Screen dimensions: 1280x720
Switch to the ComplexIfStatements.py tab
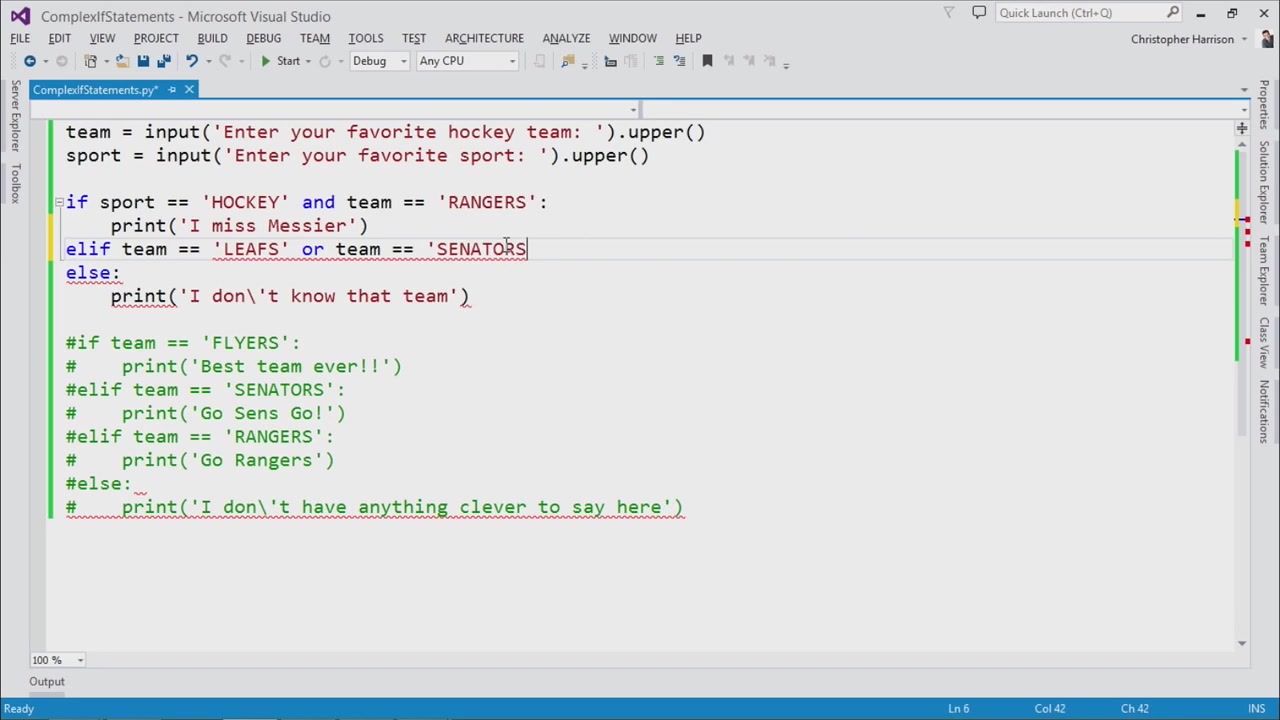[95, 90]
